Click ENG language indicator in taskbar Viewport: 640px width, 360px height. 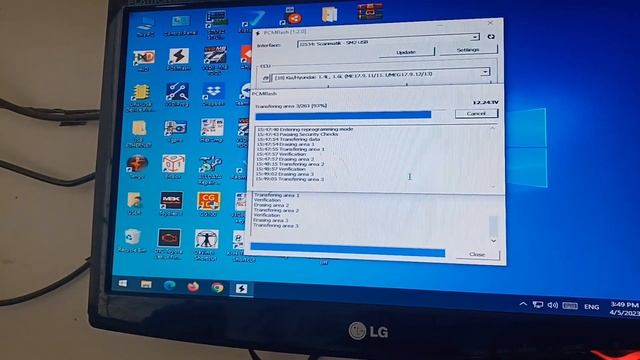click(x=591, y=307)
